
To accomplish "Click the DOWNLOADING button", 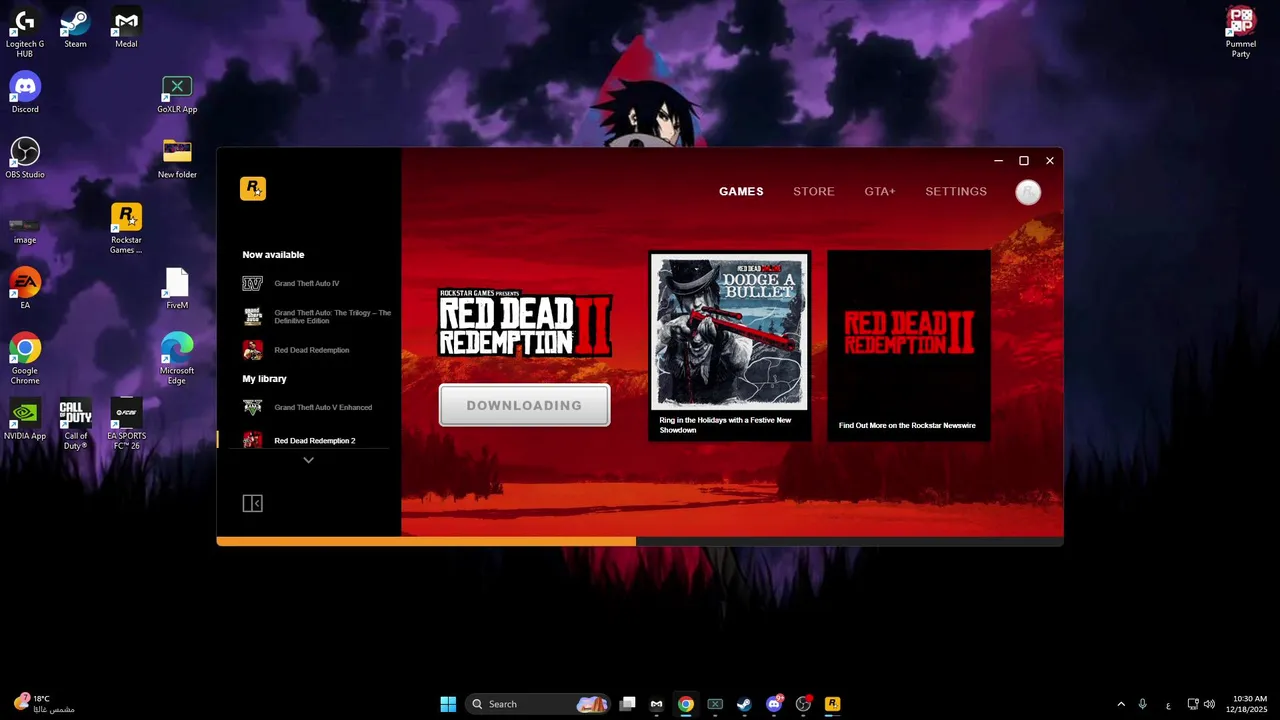I will pos(524,405).
